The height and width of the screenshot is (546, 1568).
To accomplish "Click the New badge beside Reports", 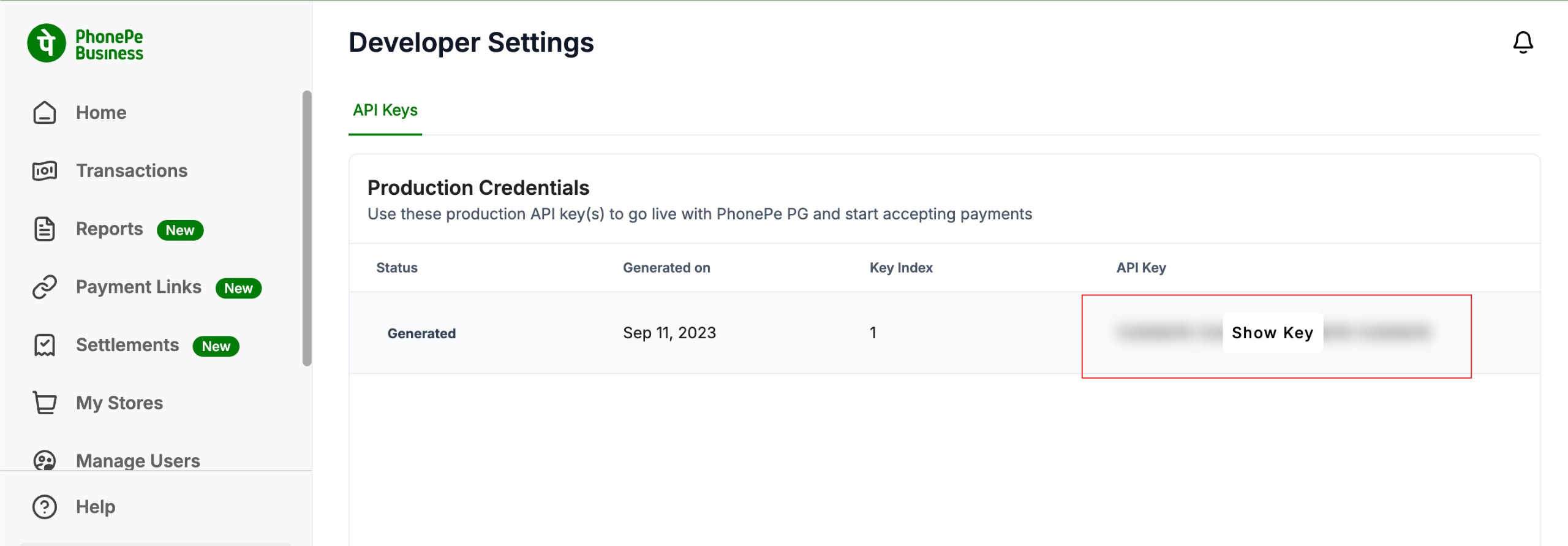I will click(180, 230).
